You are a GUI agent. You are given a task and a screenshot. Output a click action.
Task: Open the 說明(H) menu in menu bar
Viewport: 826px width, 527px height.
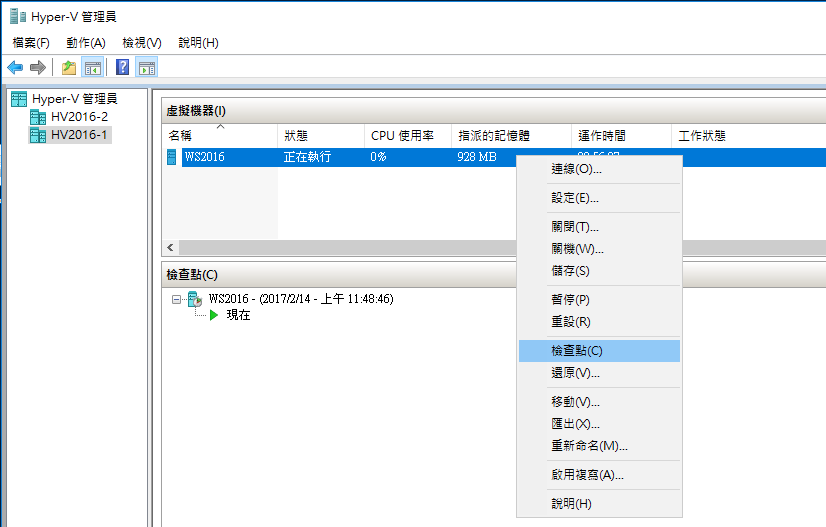[x=199, y=43]
